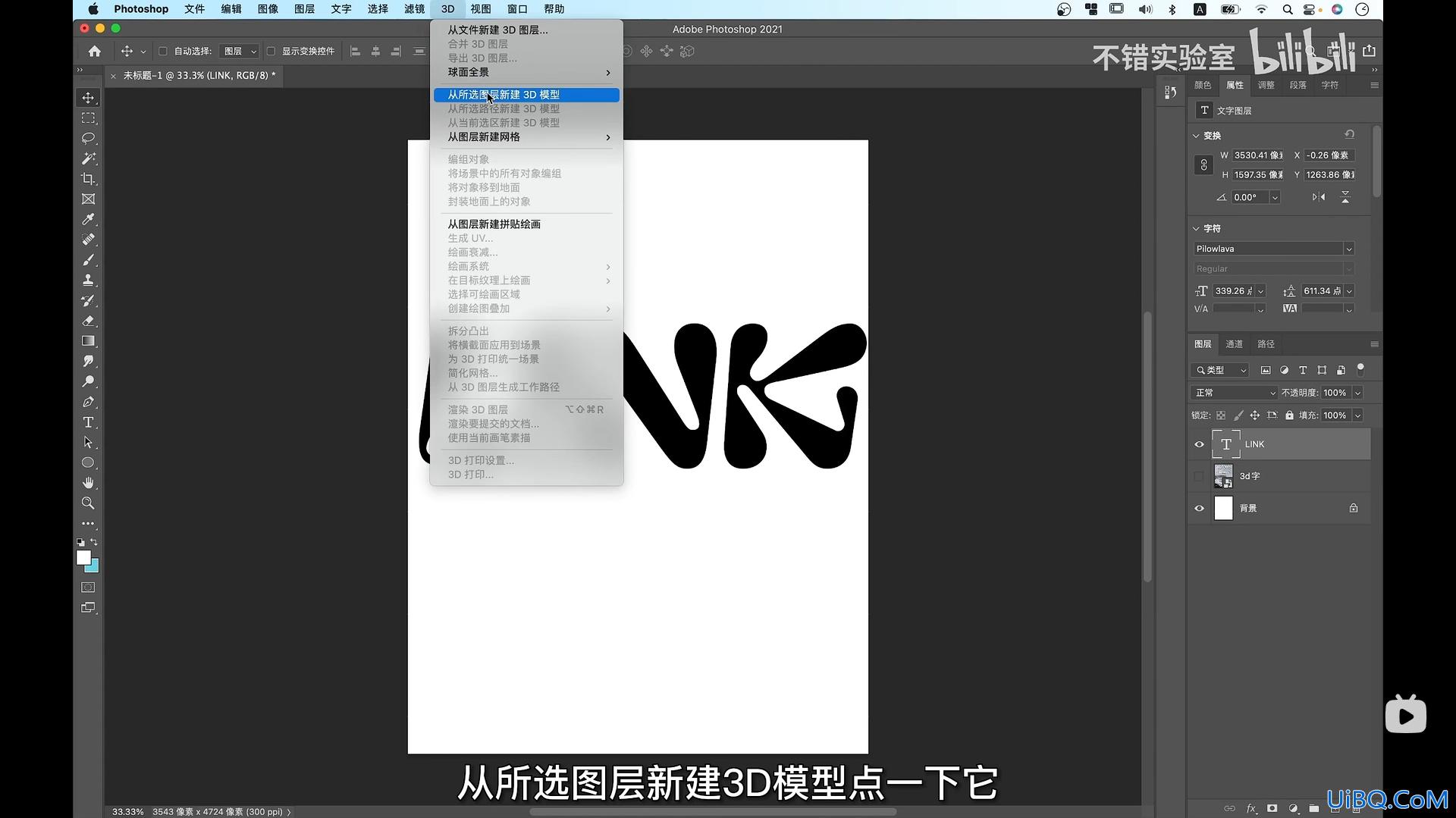Open the 正常 blend mode dropdown
Viewport: 1456px width, 818px height.
(x=1235, y=393)
